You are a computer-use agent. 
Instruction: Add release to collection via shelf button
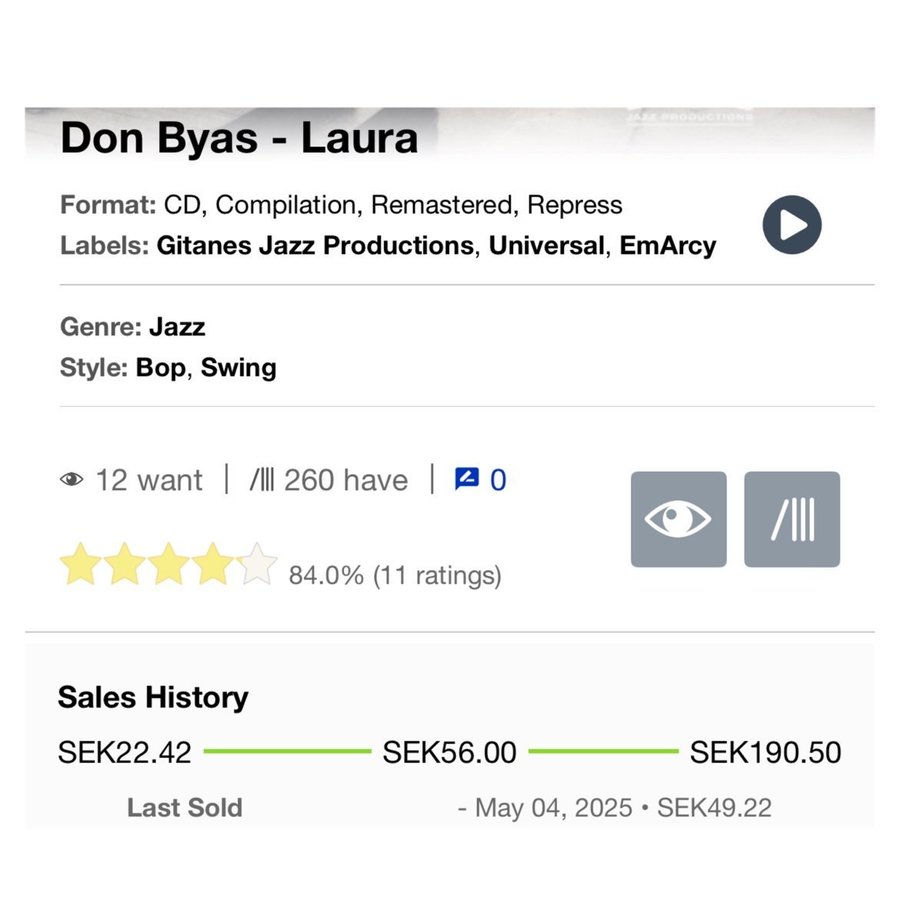(x=792, y=519)
